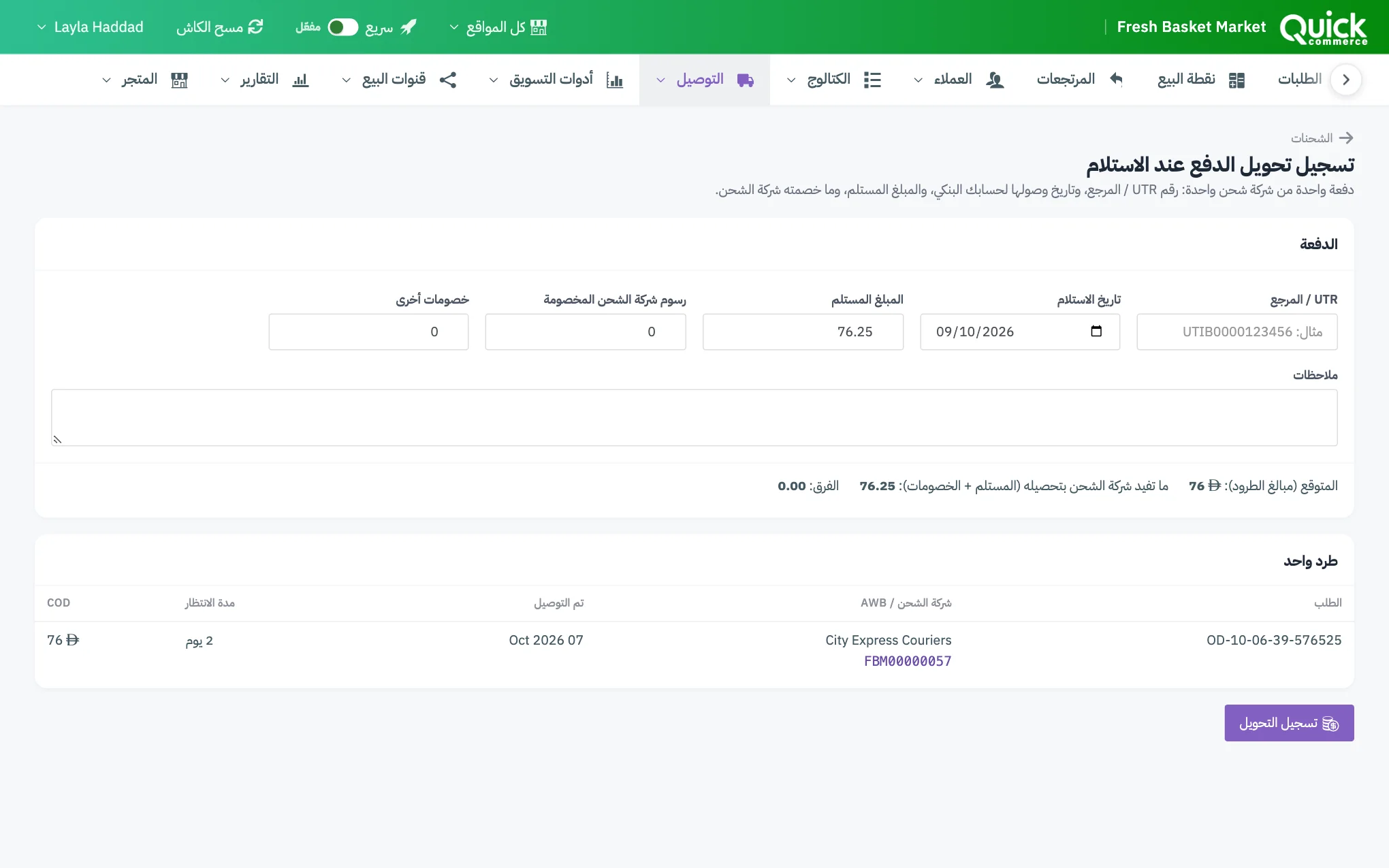Click the المبلغ المستلم amount field

click(803, 332)
